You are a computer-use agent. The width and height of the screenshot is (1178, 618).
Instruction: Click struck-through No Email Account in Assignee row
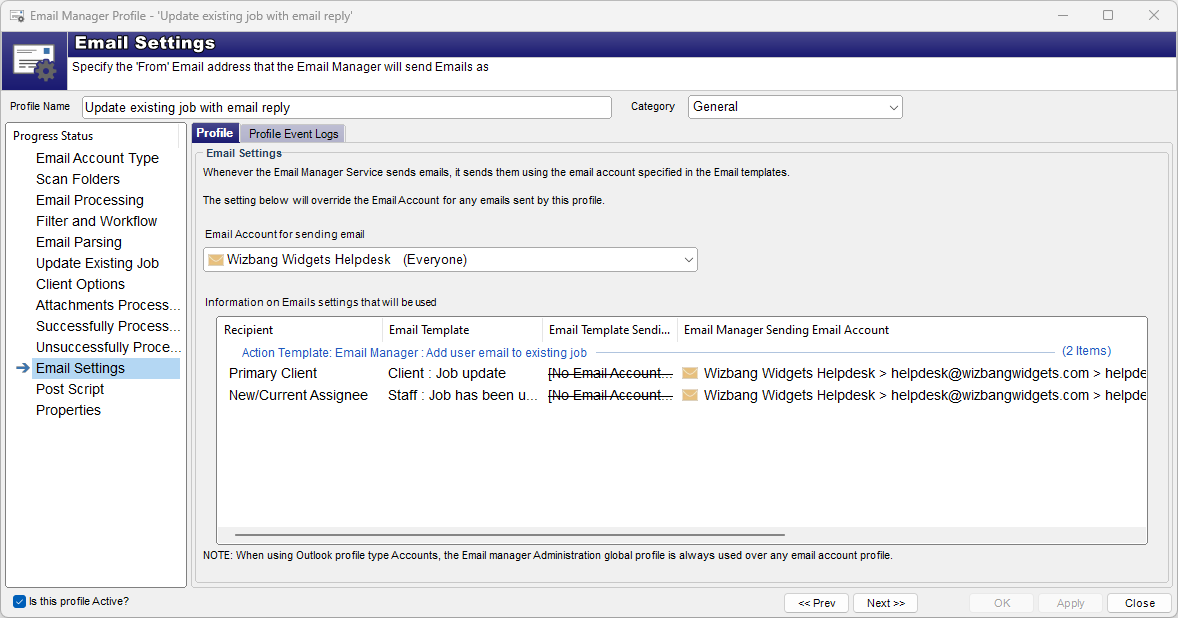(610, 395)
